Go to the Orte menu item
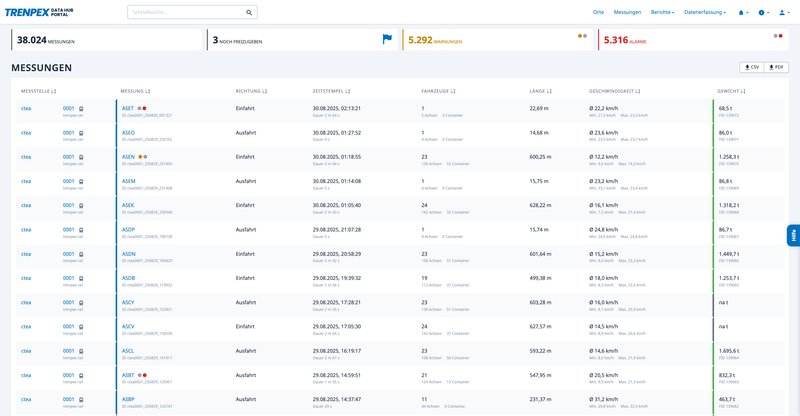The image size is (800, 416). point(598,13)
